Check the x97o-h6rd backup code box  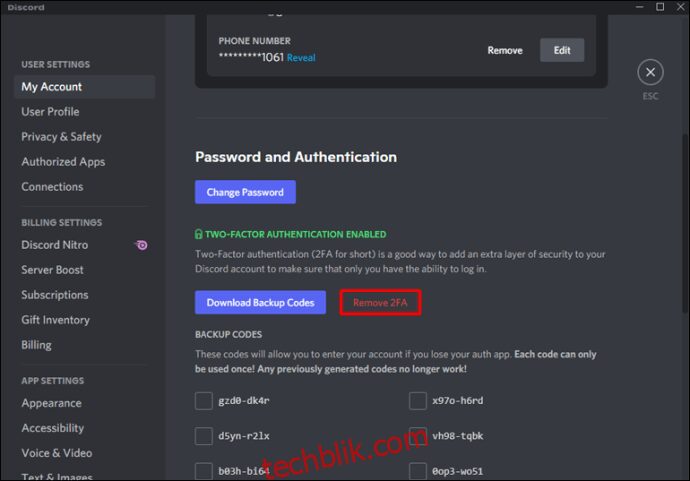pyautogui.click(x=418, y=401)
